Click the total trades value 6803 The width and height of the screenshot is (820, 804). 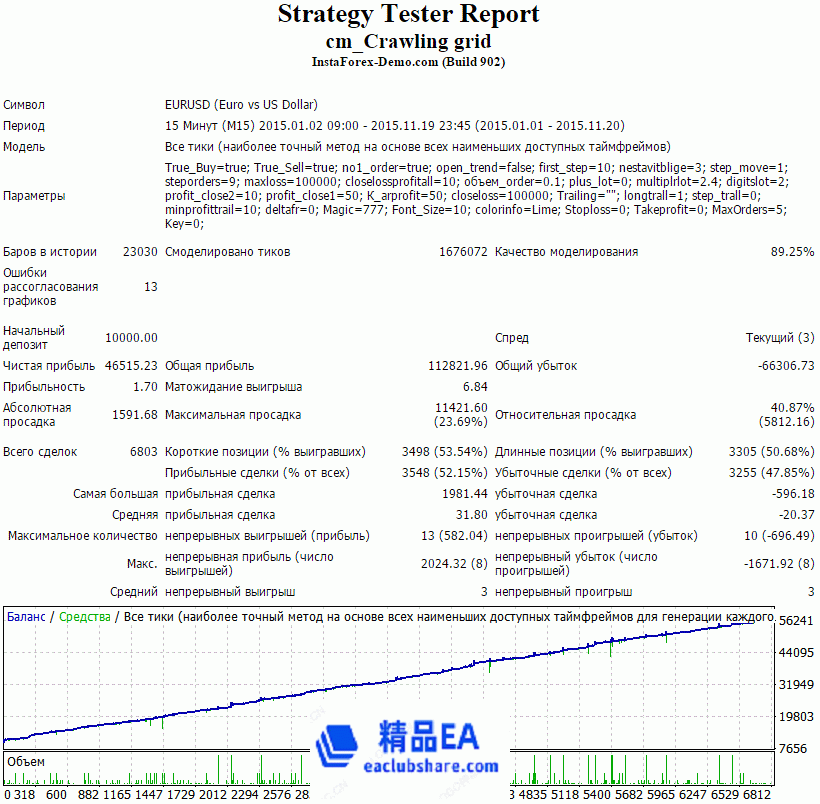(x=143, y=452)
